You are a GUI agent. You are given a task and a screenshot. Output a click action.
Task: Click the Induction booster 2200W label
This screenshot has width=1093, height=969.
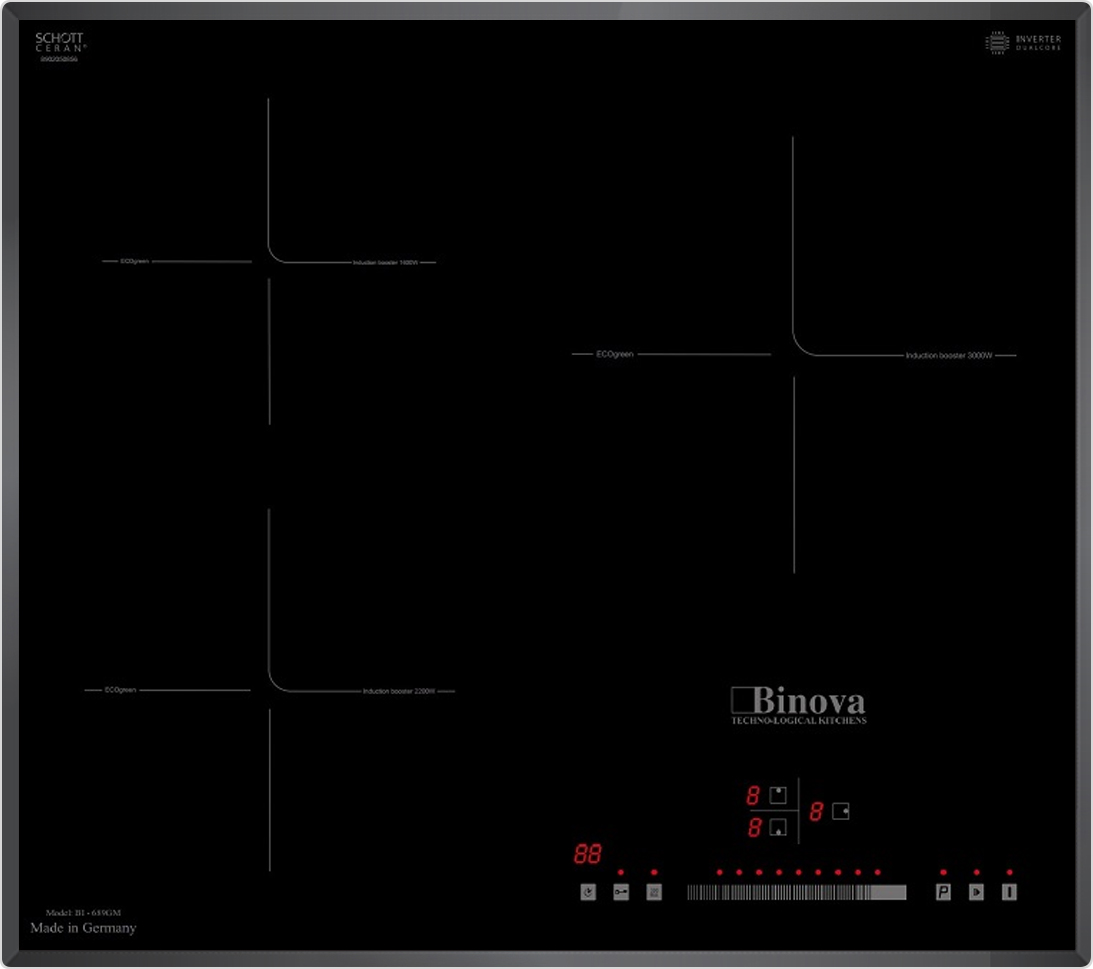398,692
